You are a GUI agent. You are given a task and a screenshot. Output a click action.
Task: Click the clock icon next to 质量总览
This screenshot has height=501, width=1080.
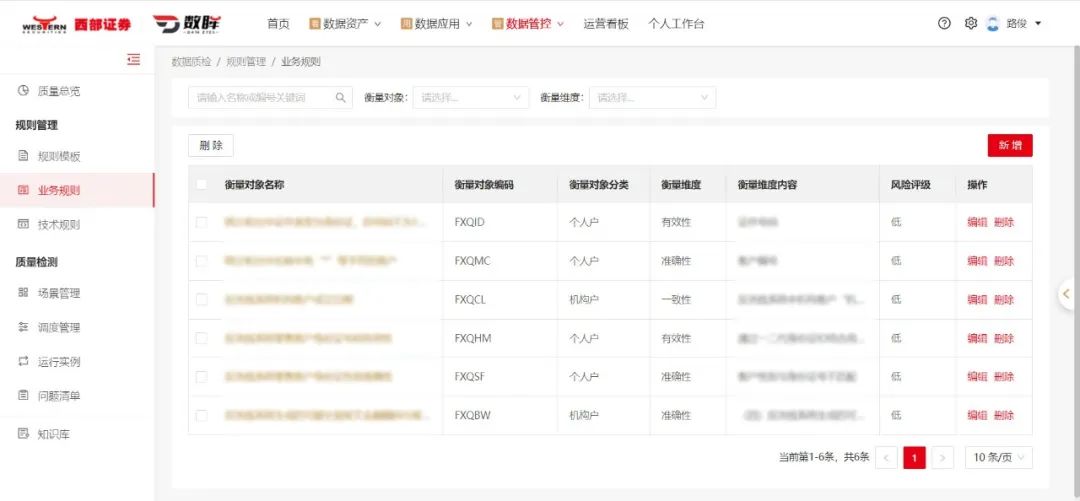23,90
